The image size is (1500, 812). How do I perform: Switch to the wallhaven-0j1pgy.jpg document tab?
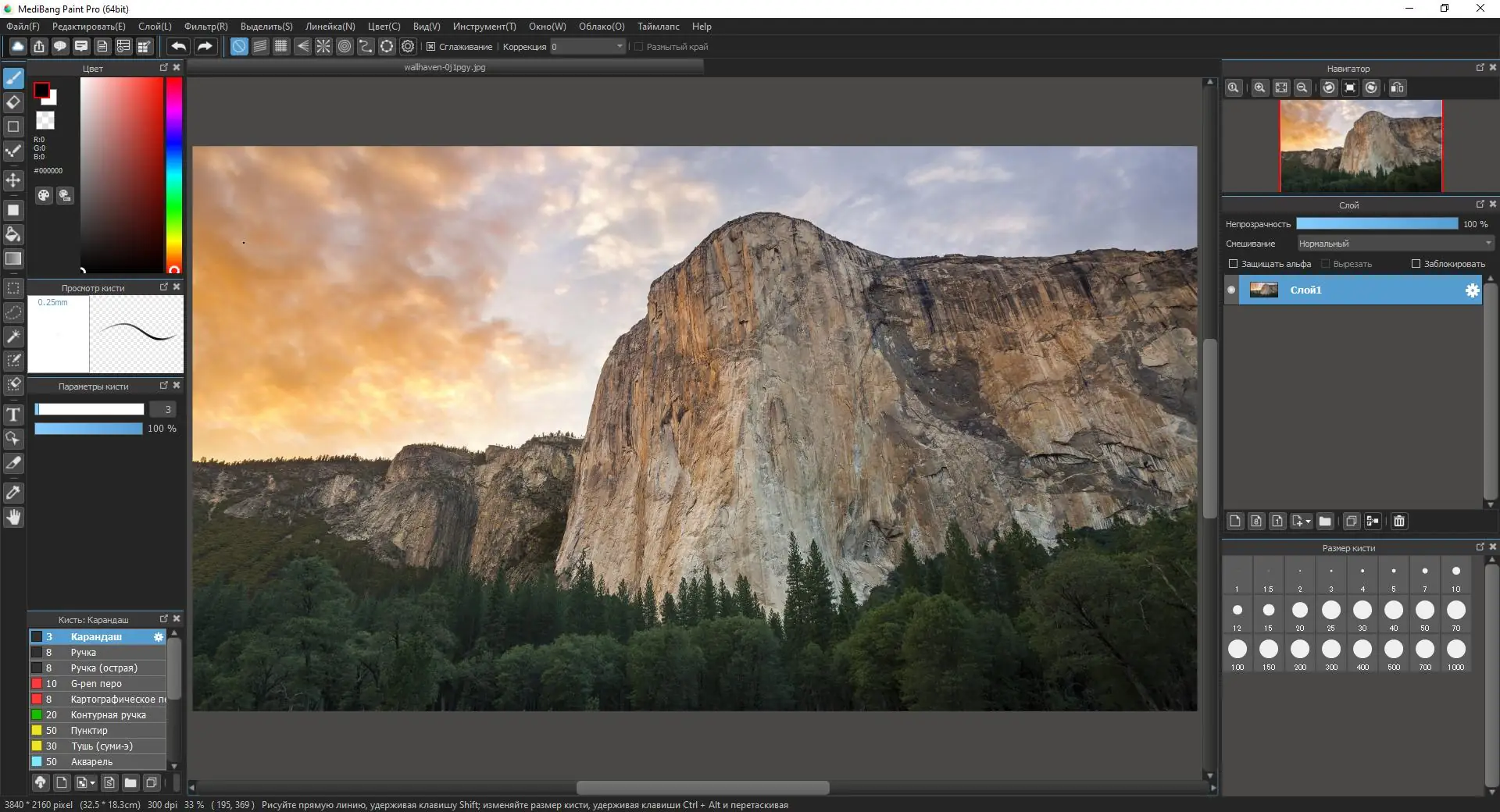[445, 67]
